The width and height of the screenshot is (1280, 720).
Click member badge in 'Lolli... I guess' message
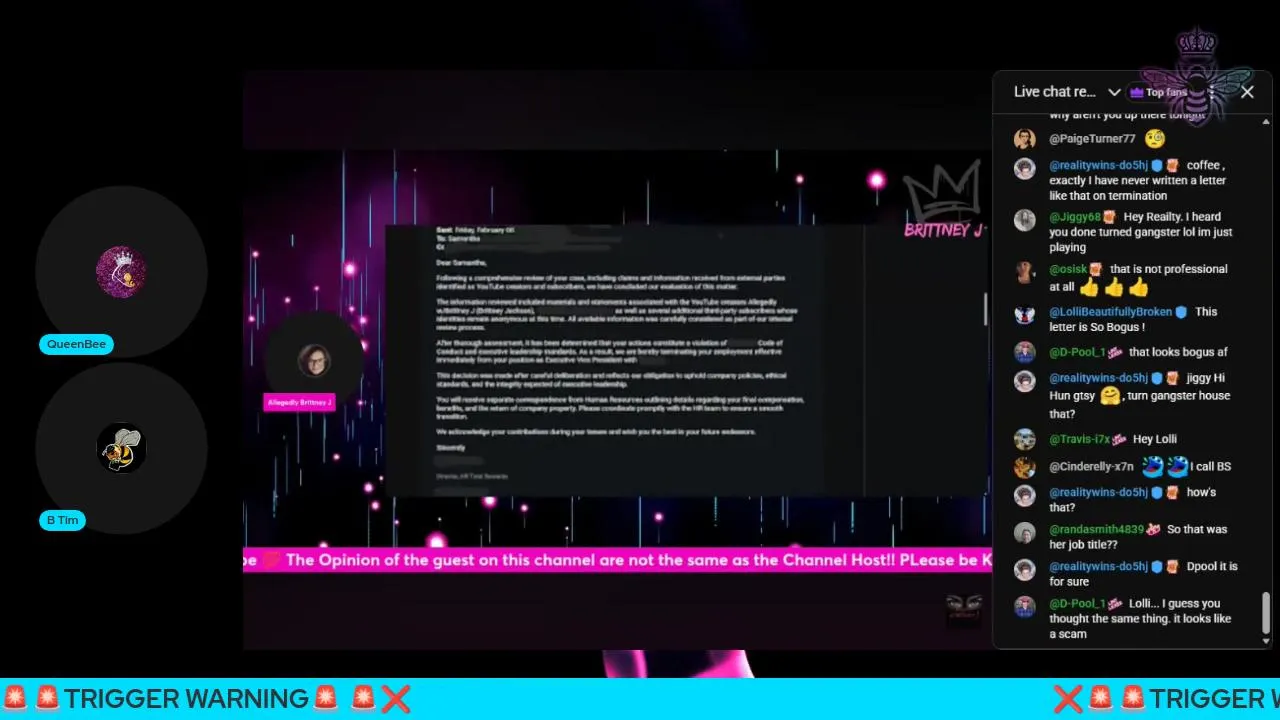pyautogui.click(x=1114, y=603)
